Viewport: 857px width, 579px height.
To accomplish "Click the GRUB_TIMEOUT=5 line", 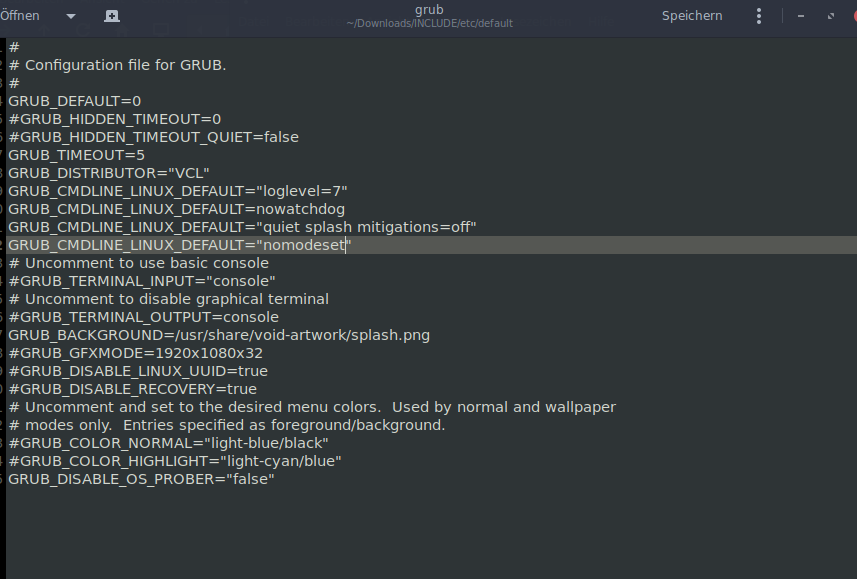I will pyautogui.click(x=77, y=155).
